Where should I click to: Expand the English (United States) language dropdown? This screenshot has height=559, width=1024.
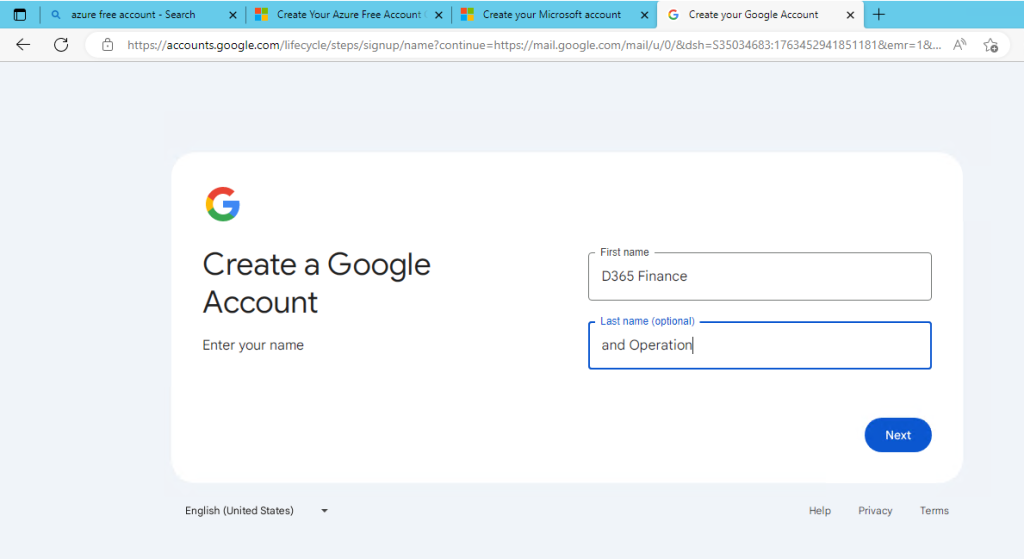(x=257, y=511)
